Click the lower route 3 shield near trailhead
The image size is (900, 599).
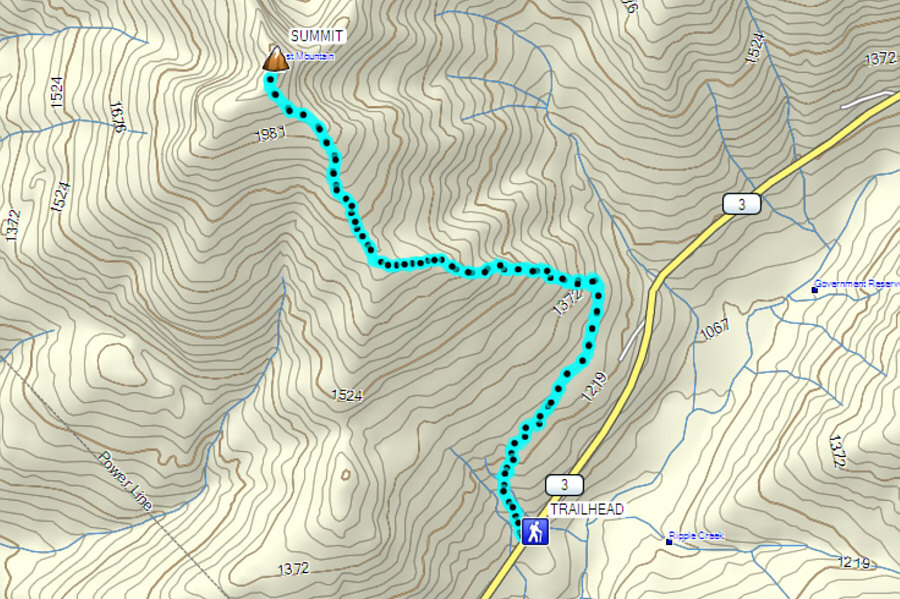click(564, 485)
